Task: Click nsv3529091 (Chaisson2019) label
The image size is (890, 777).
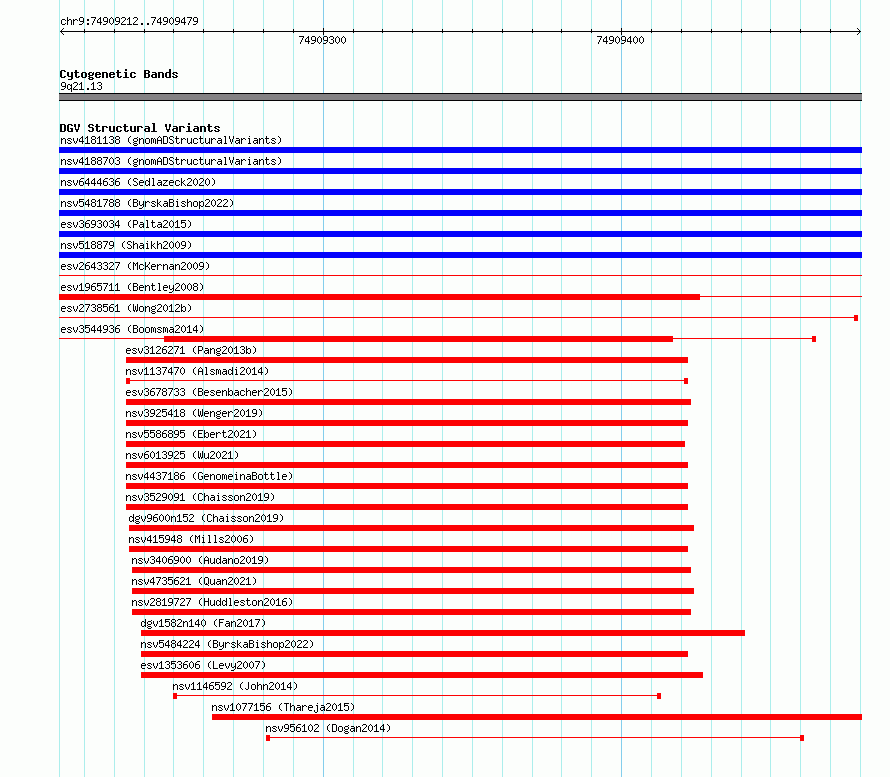Action: click(x=200, y=497)
